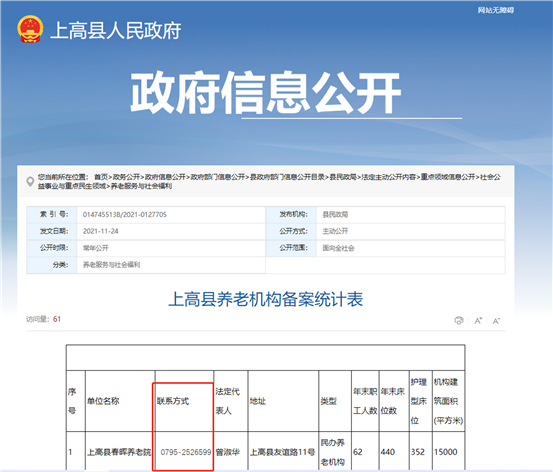Open 重点领域信息公开 breadcrumb link
553x472 pixels.
pos(448,177)
